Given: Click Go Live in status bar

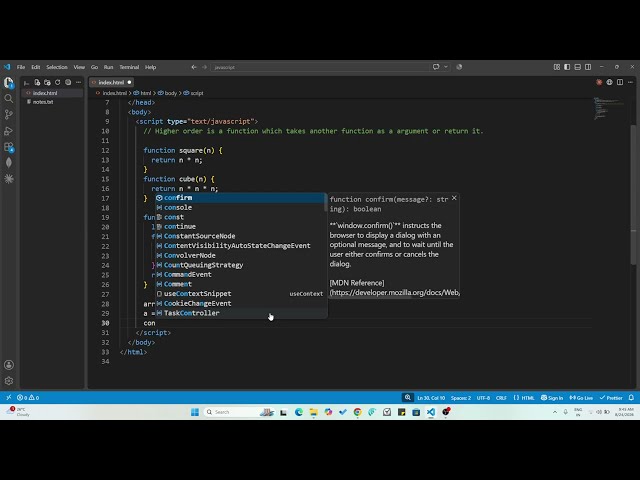Looking at the screenshot, I should click(x=581, y=398).
